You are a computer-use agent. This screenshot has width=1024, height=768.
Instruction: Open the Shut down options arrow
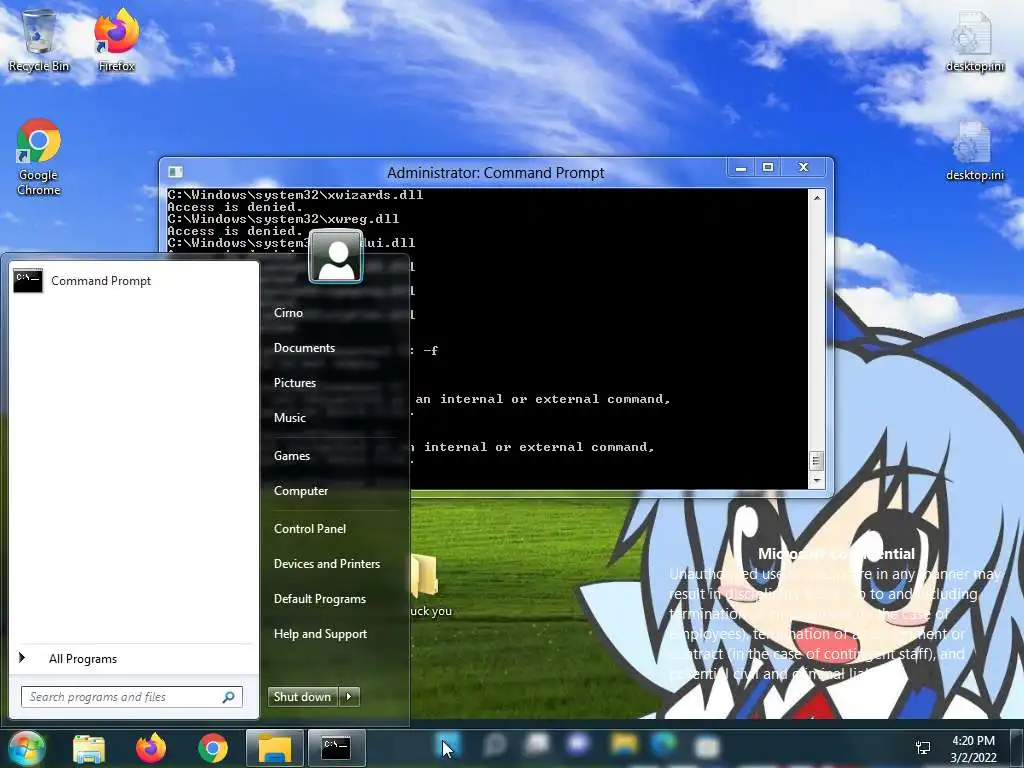[349, 697]
